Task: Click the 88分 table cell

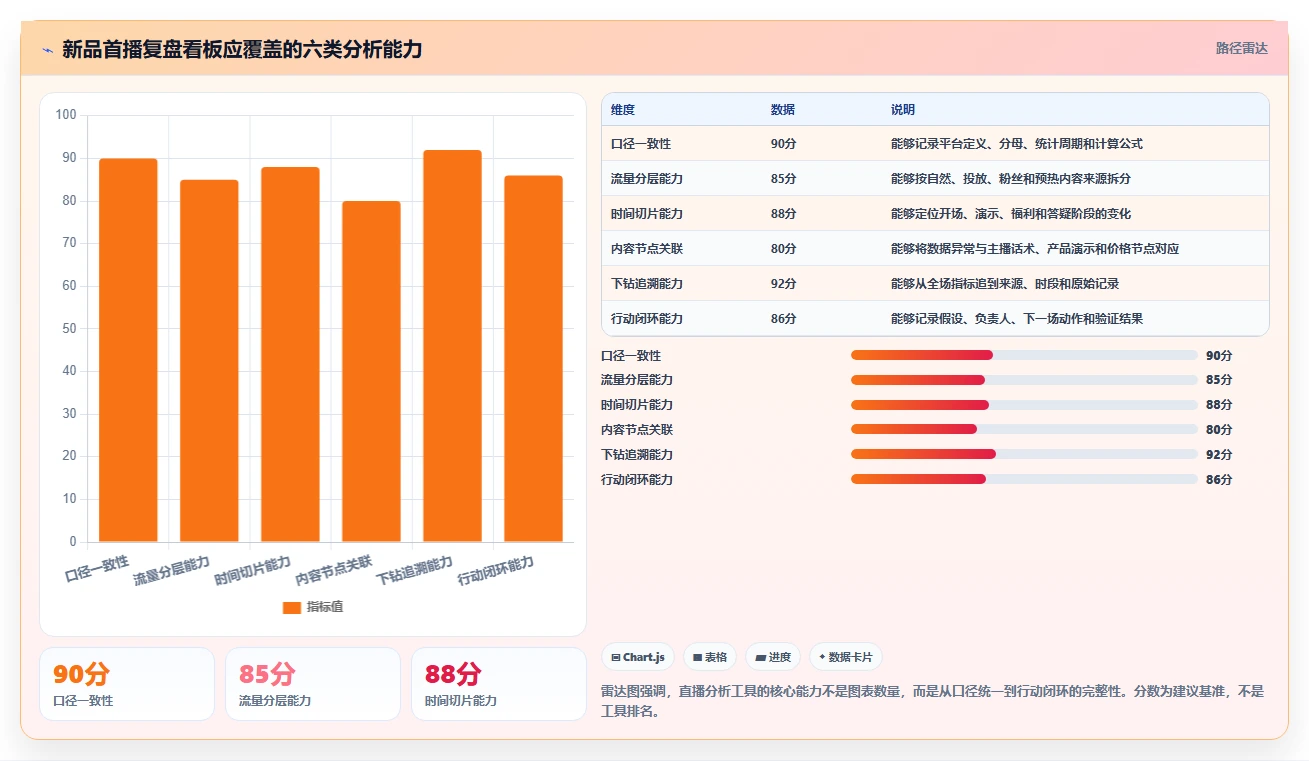Action: (784, 214)
